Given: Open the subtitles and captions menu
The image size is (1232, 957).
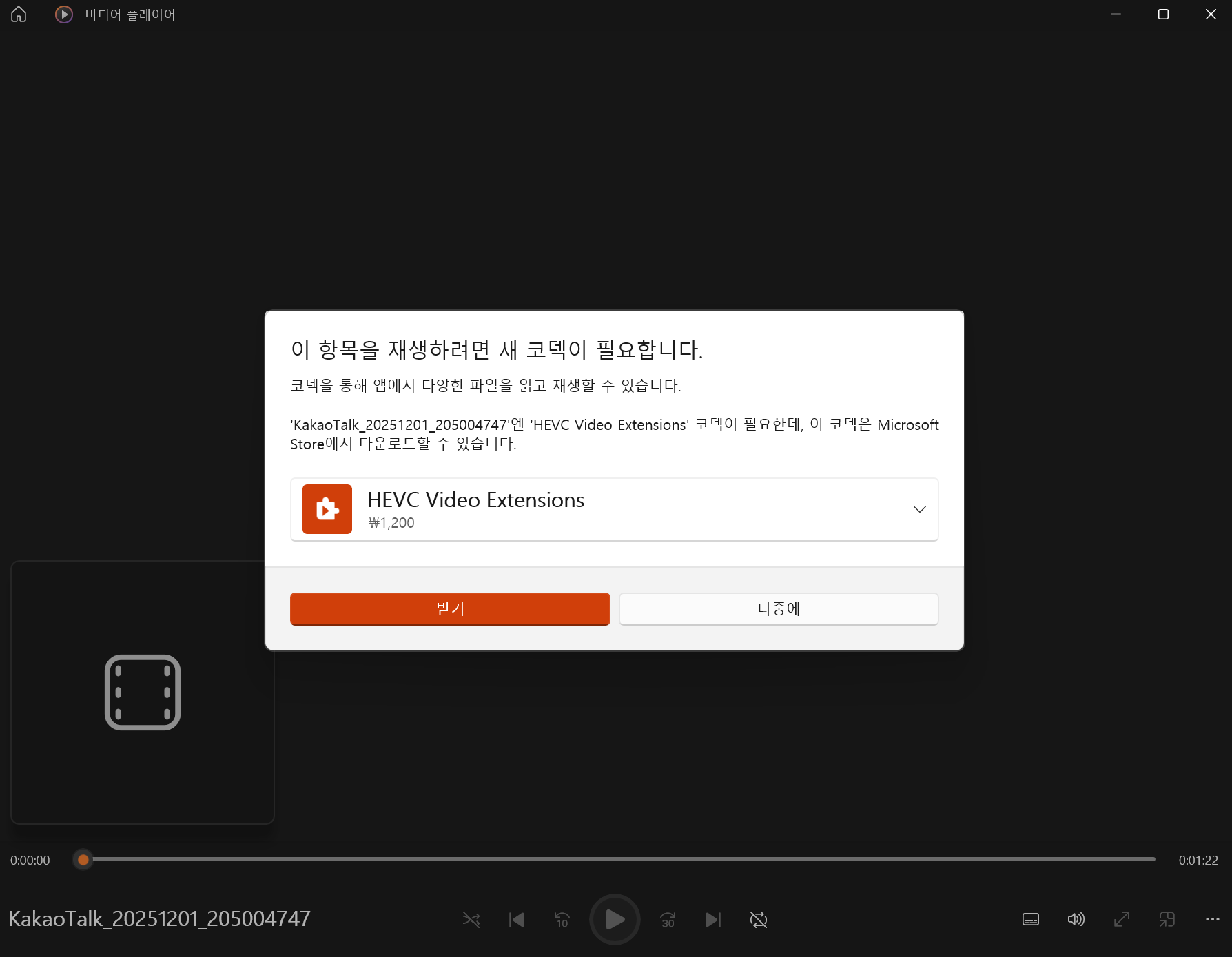Looking at the screenshot, I should coord(1031,919).
